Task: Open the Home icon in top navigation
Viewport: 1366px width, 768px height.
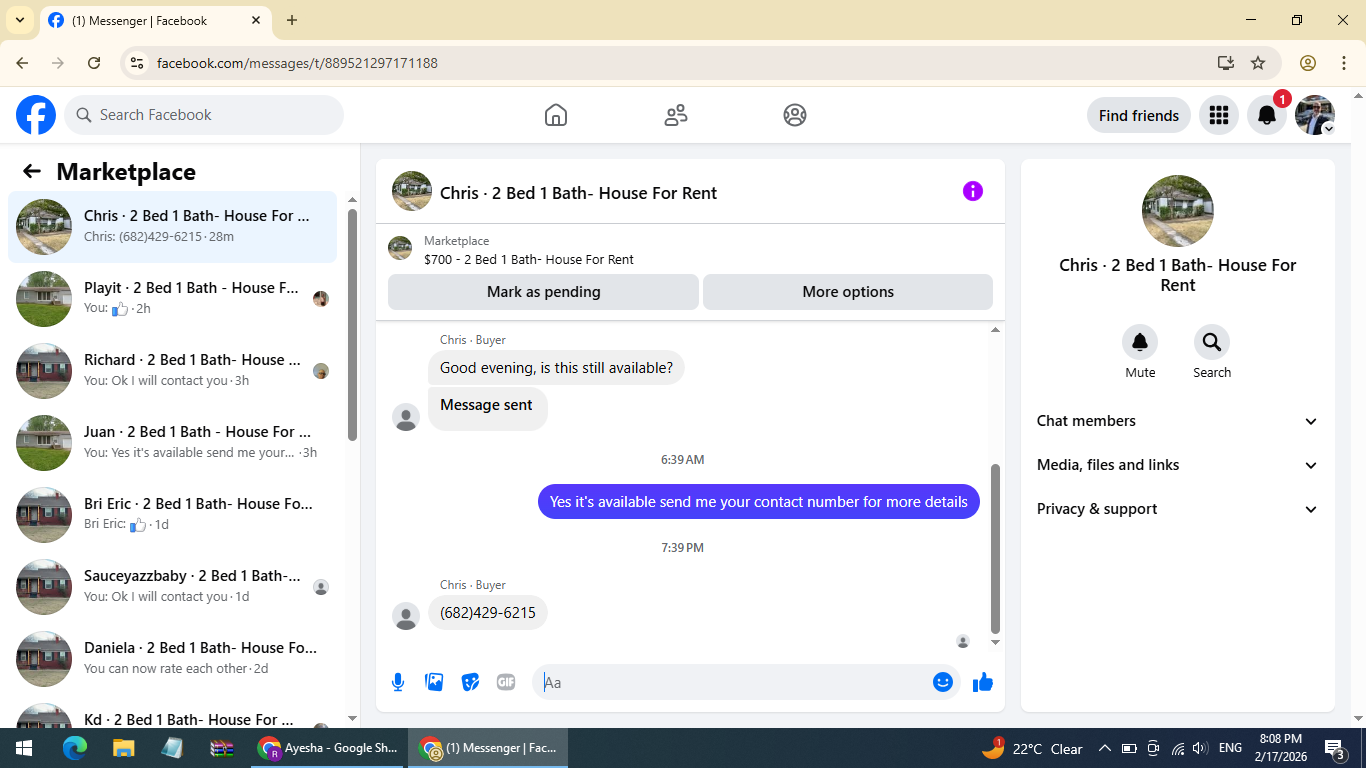Action: point(556,115)
